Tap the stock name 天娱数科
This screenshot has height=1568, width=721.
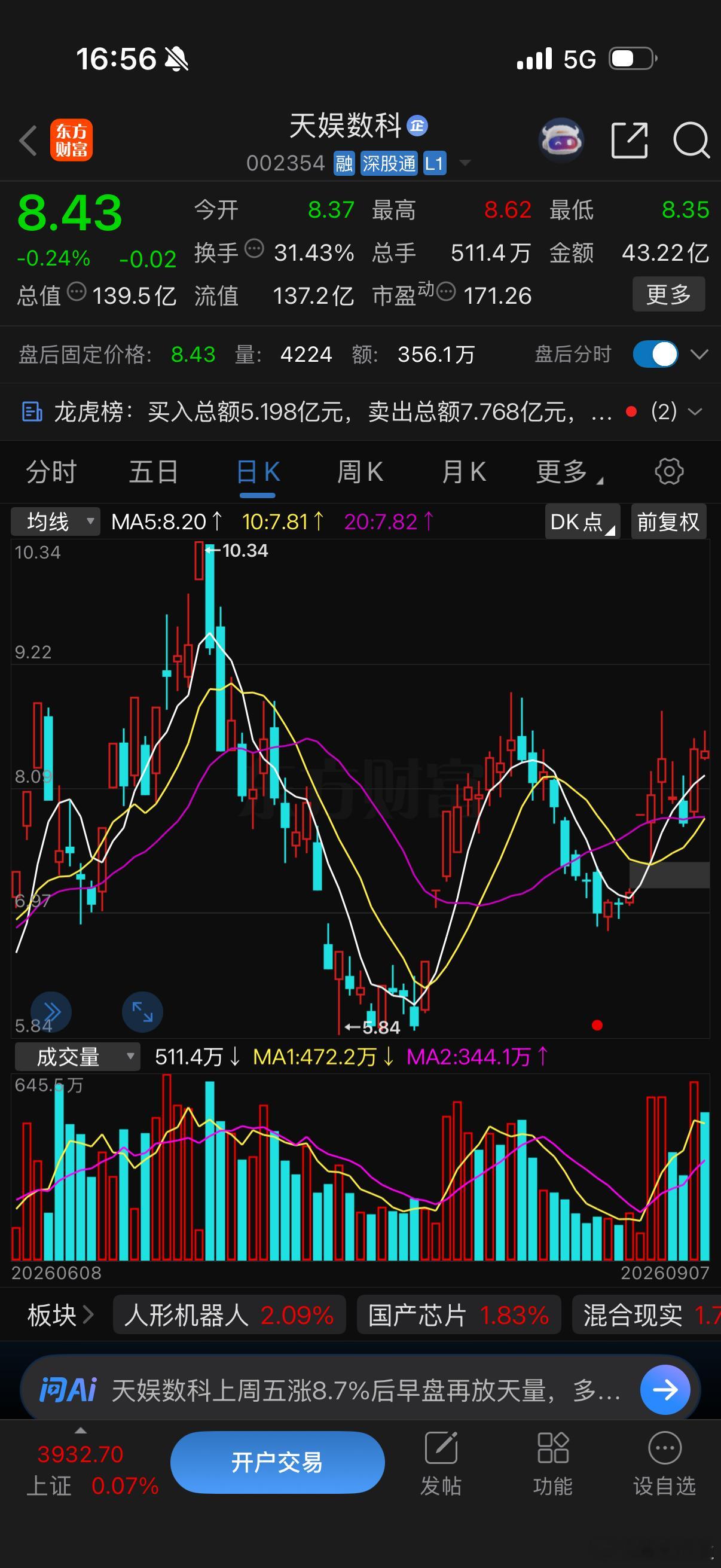[x=345, y=126]
